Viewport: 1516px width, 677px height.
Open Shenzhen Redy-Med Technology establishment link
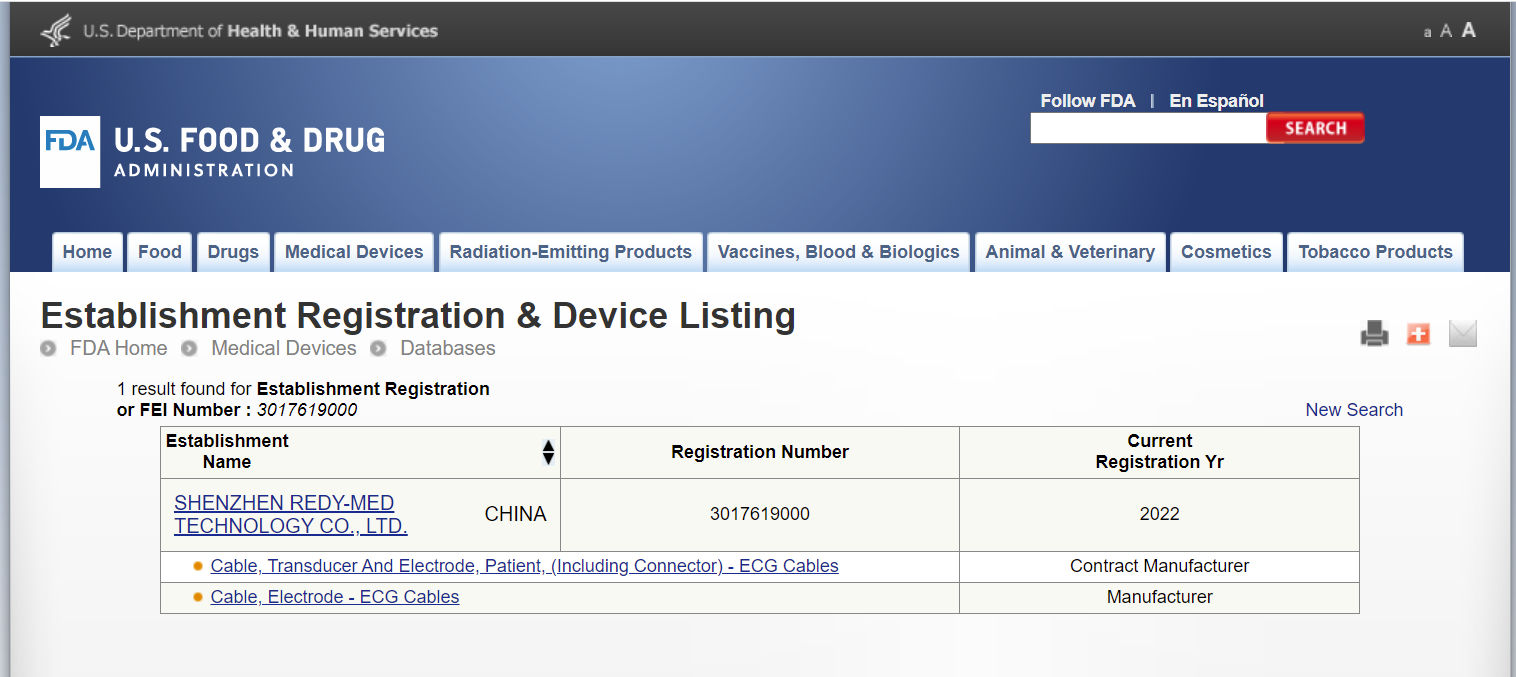[290, 514]
